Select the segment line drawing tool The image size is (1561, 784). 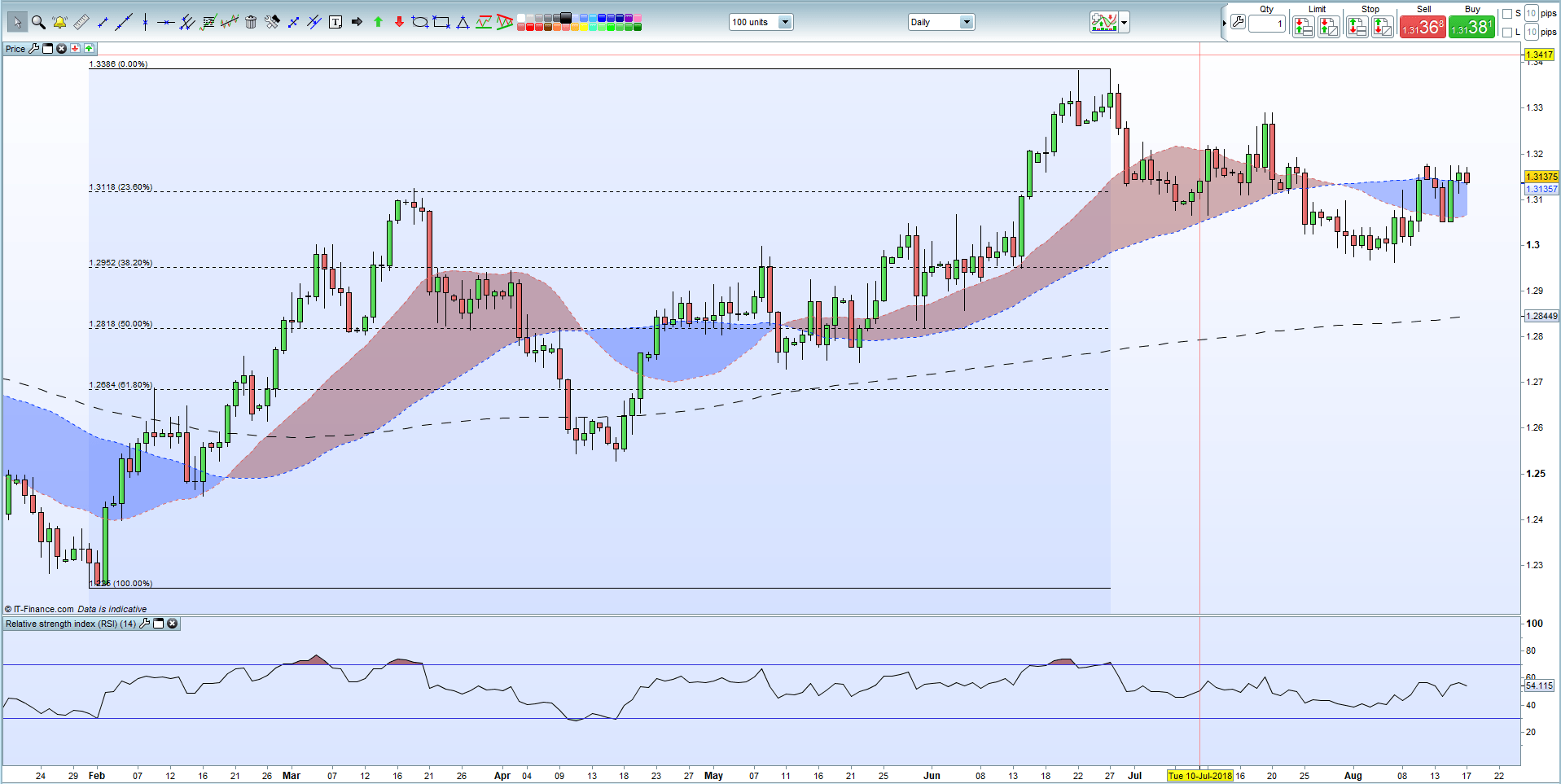click(x=103, y=22)
